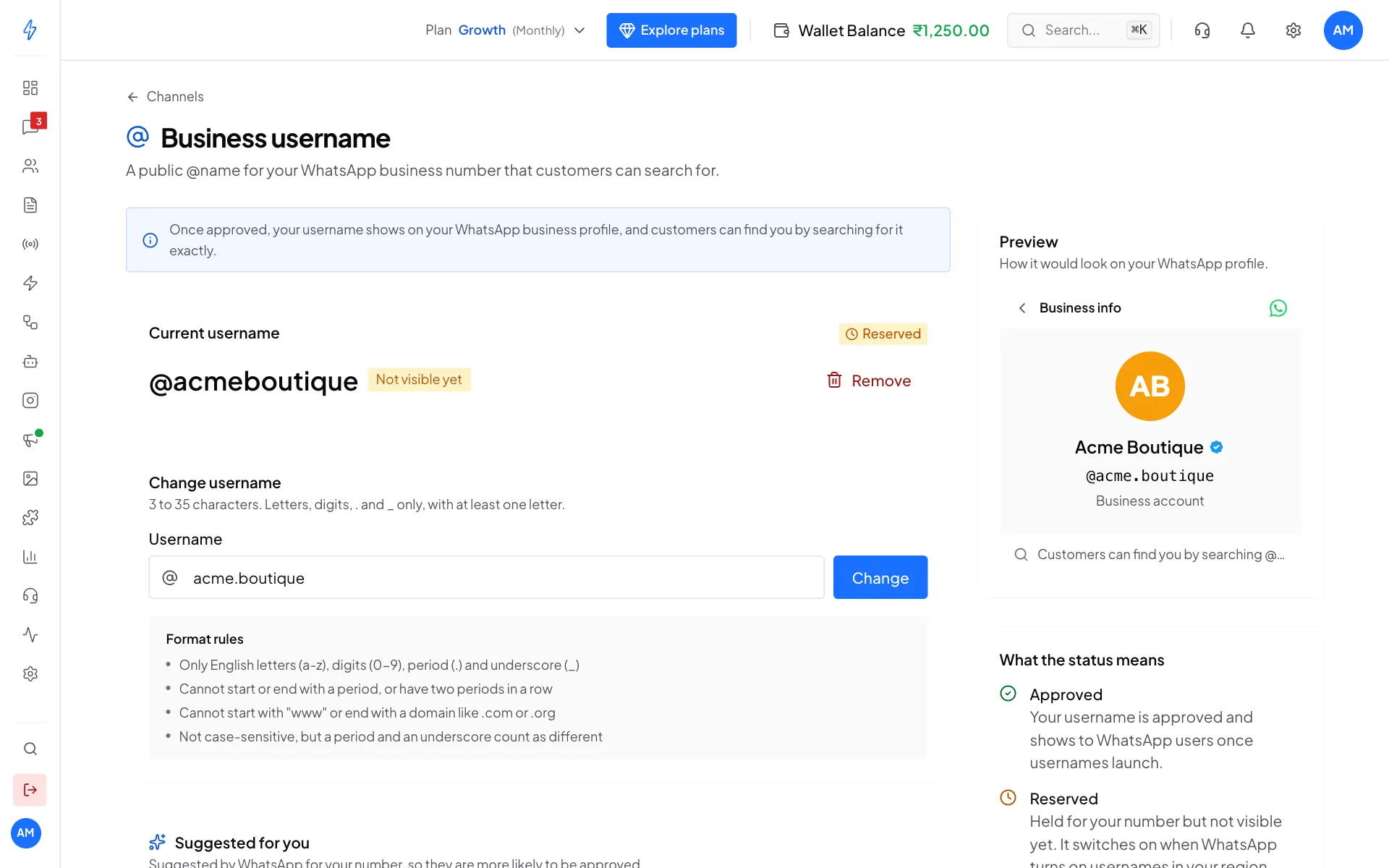Open the settings gear in top bar
Image resolution: width=1389 pixels, height=868 pixels.
click(x=1294, y=30)
